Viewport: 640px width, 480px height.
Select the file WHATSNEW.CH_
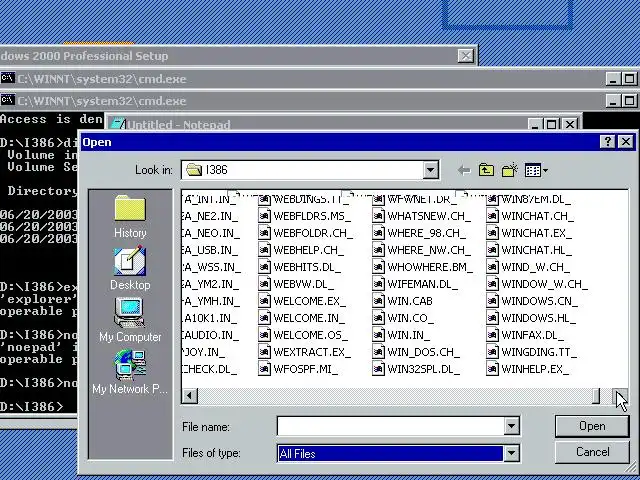coord(422,216)
